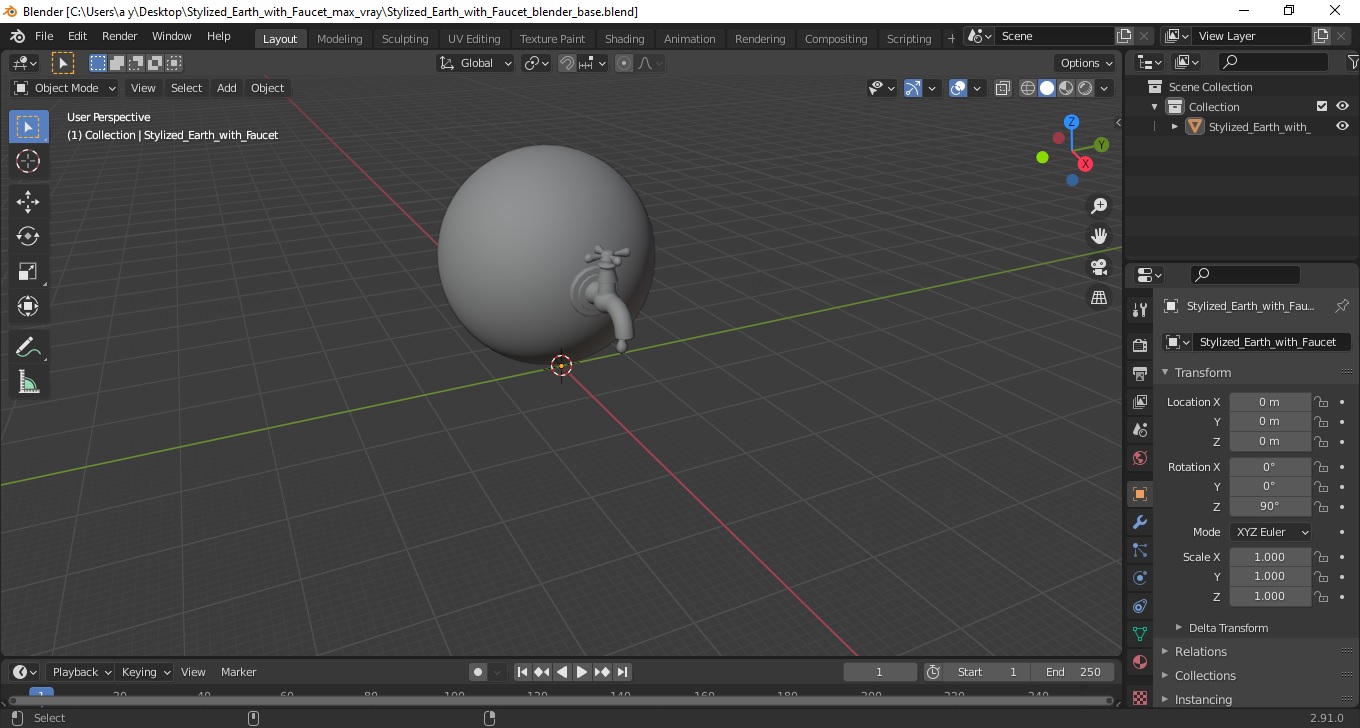Open the Particle properties tab
Screen dimensions: 1360x728
[x=1140, y=550]
